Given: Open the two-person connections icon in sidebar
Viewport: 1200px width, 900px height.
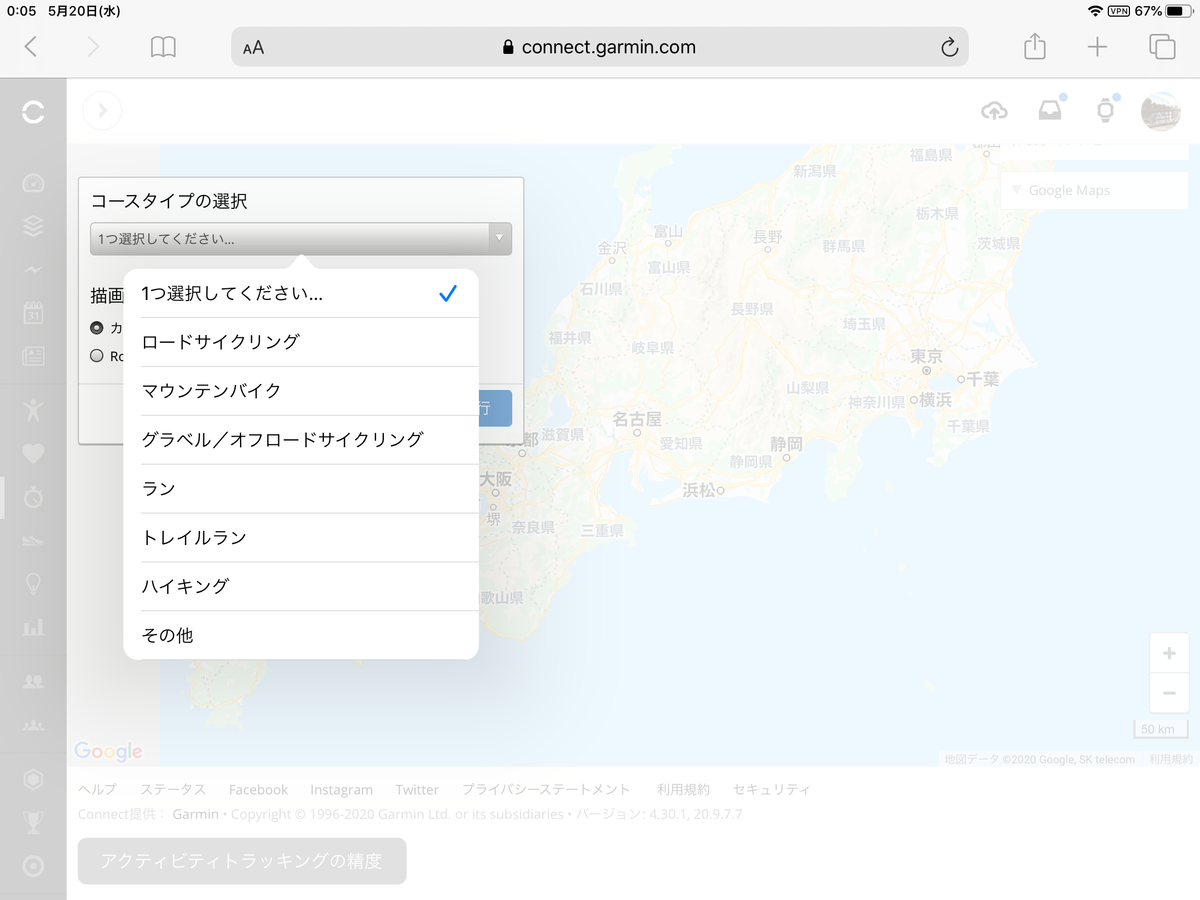Looking at the screenshot, I should (33, 681).
